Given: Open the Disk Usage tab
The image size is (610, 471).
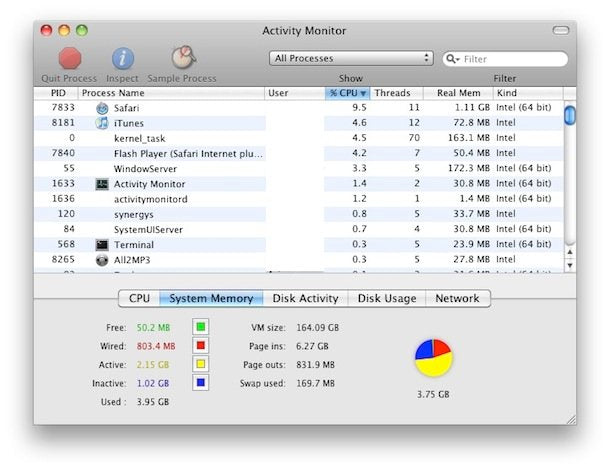Looking at the screenshot, I should click(x=387, y=298).
